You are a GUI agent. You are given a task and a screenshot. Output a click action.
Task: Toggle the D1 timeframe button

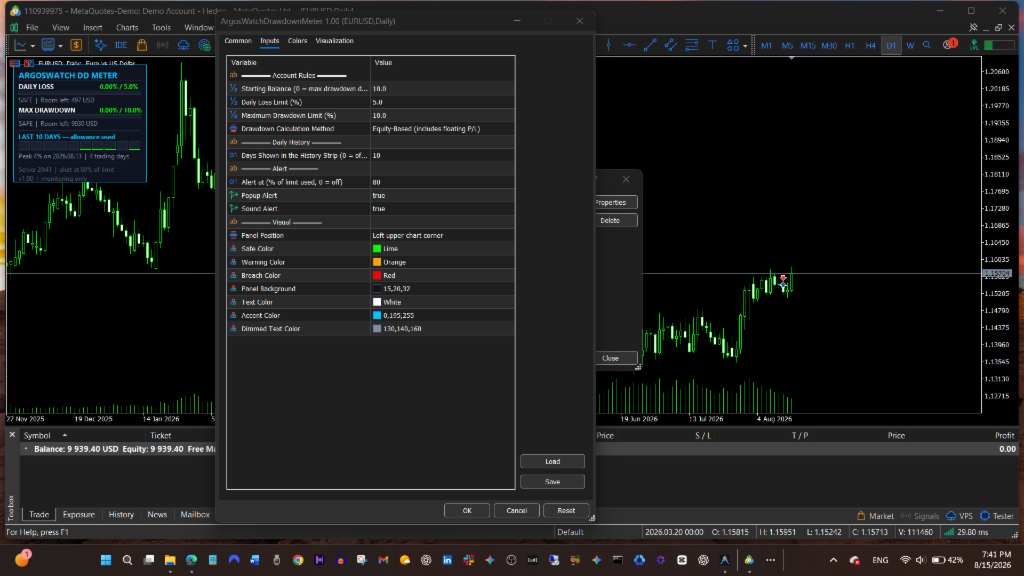coord(891,46)
